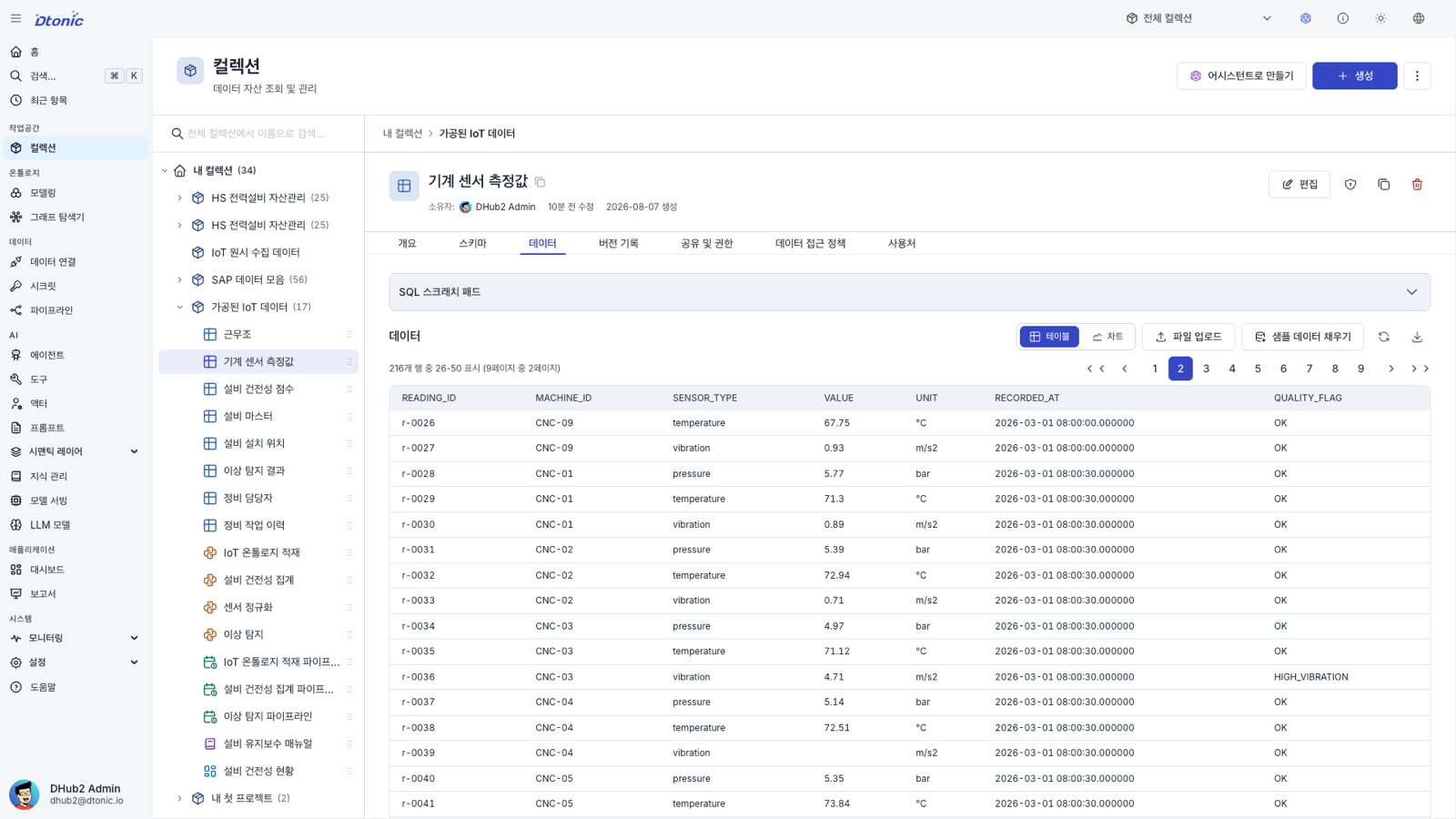
Task: Click the collection name search field
Action: pyautogui.click(x=258, y=134)
